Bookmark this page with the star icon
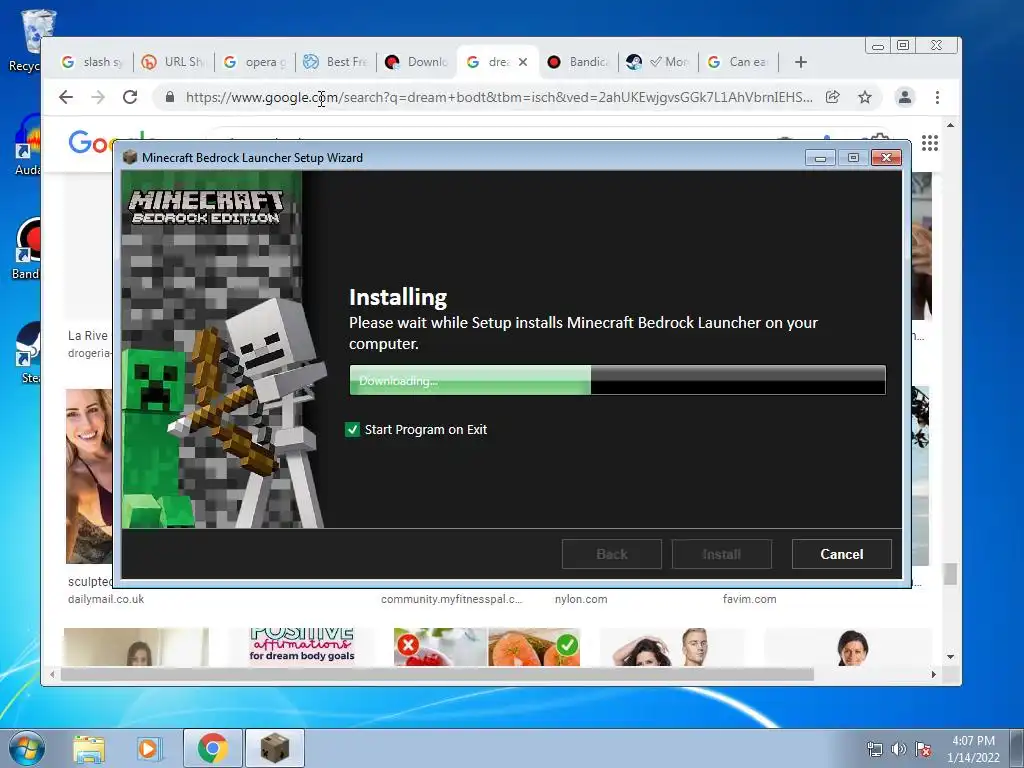 click(865, 97)
